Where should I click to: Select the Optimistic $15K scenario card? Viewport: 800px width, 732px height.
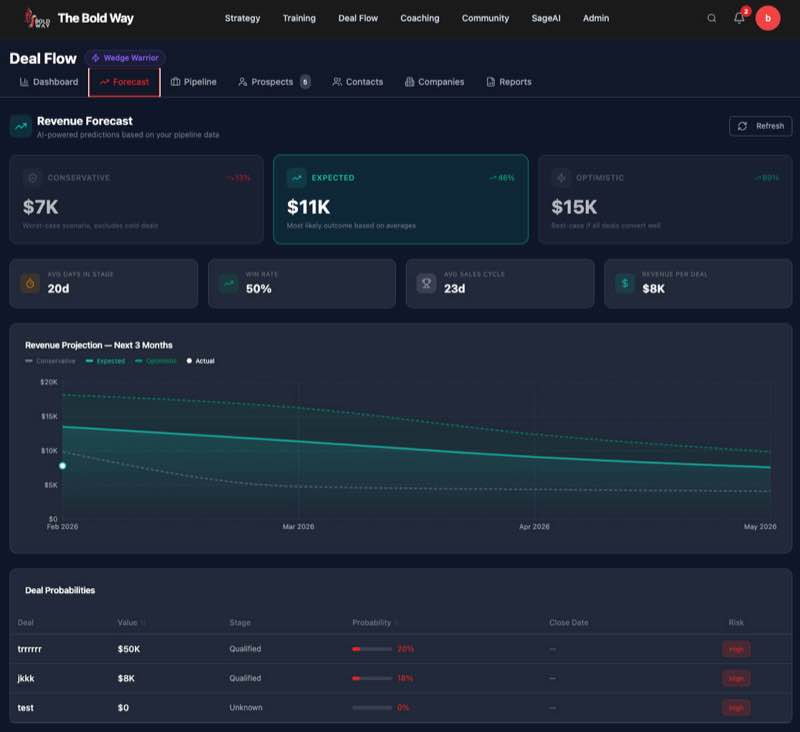click(665, 199)
